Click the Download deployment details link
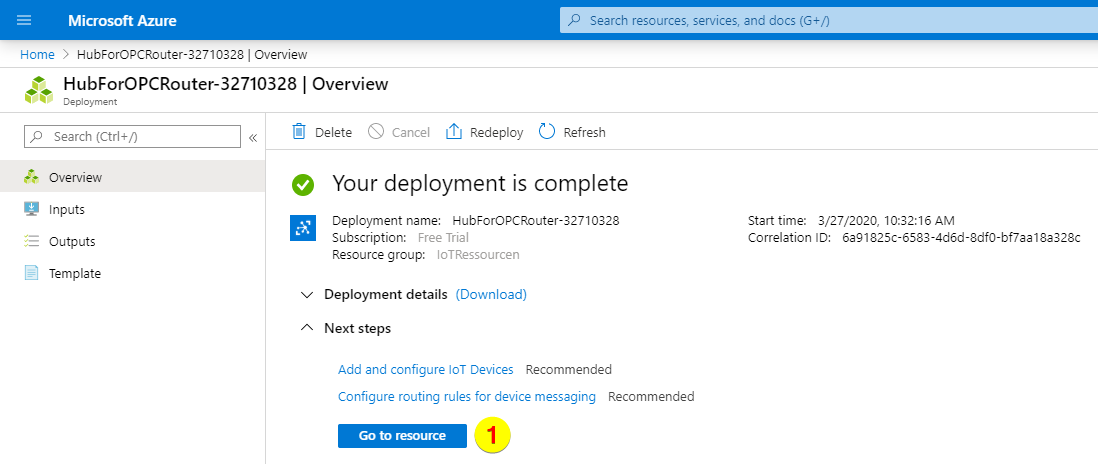1098x464 pixels. pyautogui.click(x=491, y=294)
